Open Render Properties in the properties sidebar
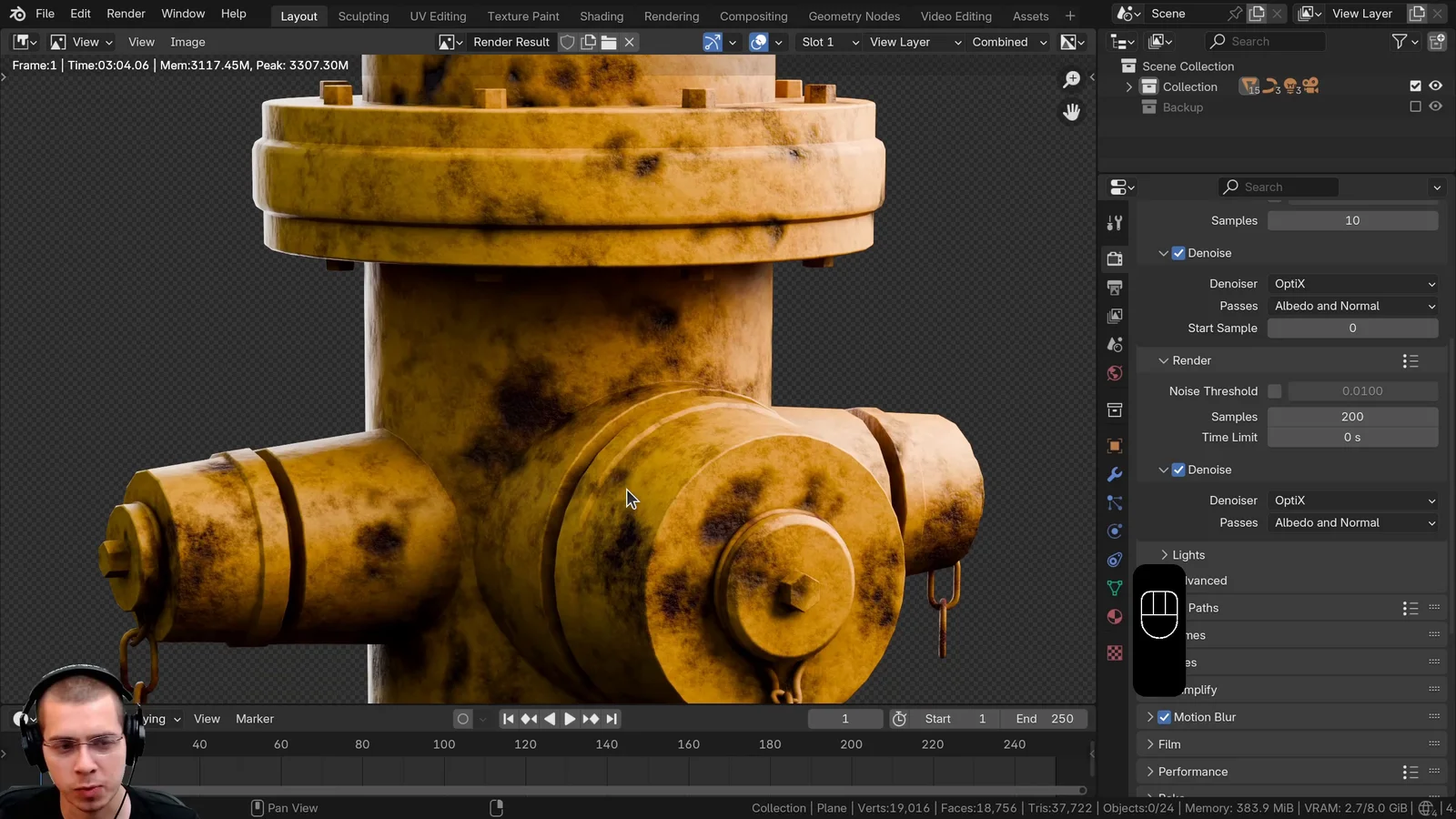 click(1114, 258)
